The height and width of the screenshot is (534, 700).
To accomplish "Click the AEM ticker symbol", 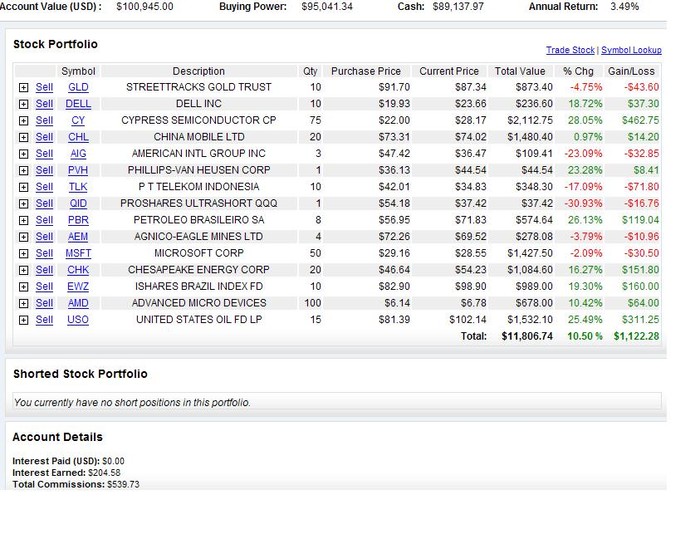I will pos(78,237).
